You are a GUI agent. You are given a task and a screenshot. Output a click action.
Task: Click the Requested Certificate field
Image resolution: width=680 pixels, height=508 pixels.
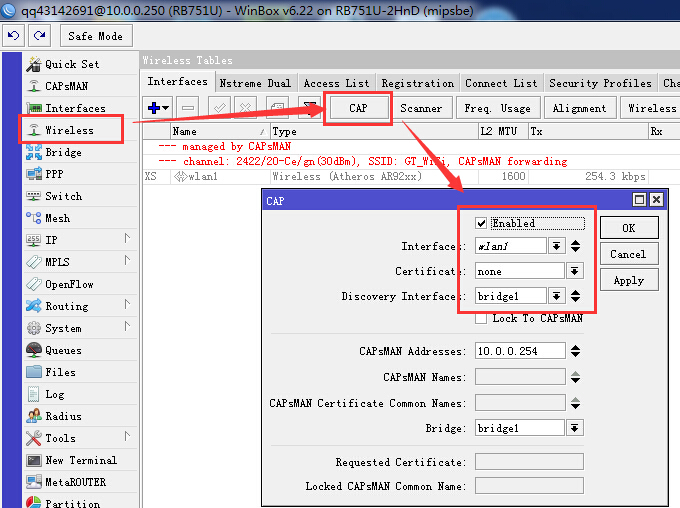[x=529, y=462]
